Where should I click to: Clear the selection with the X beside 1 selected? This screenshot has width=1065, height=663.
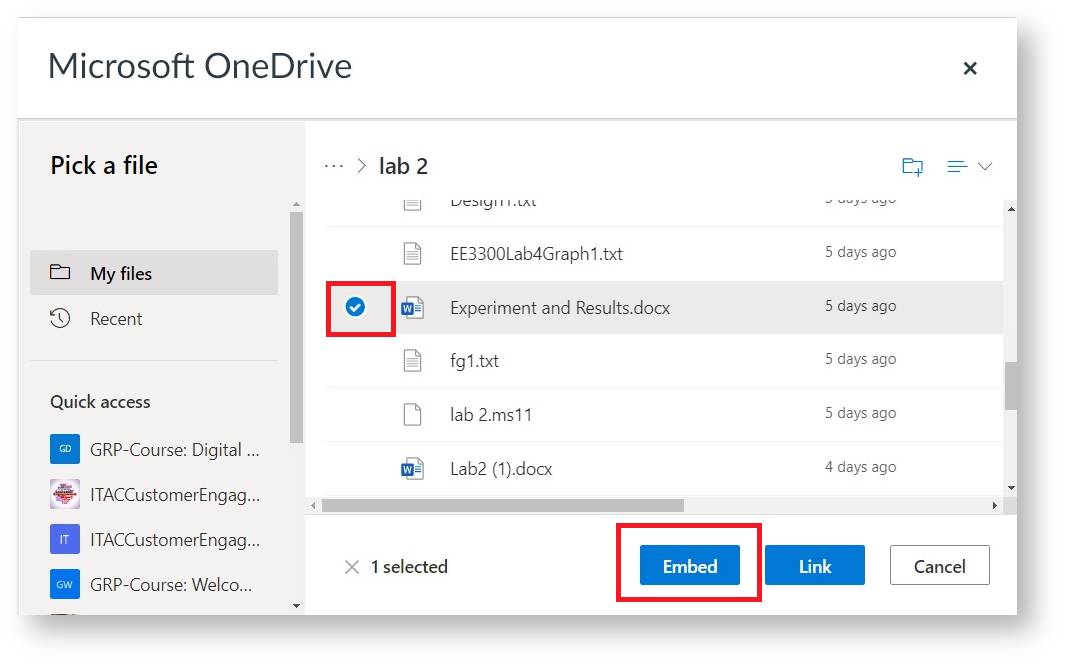click(x=352, y=567)
